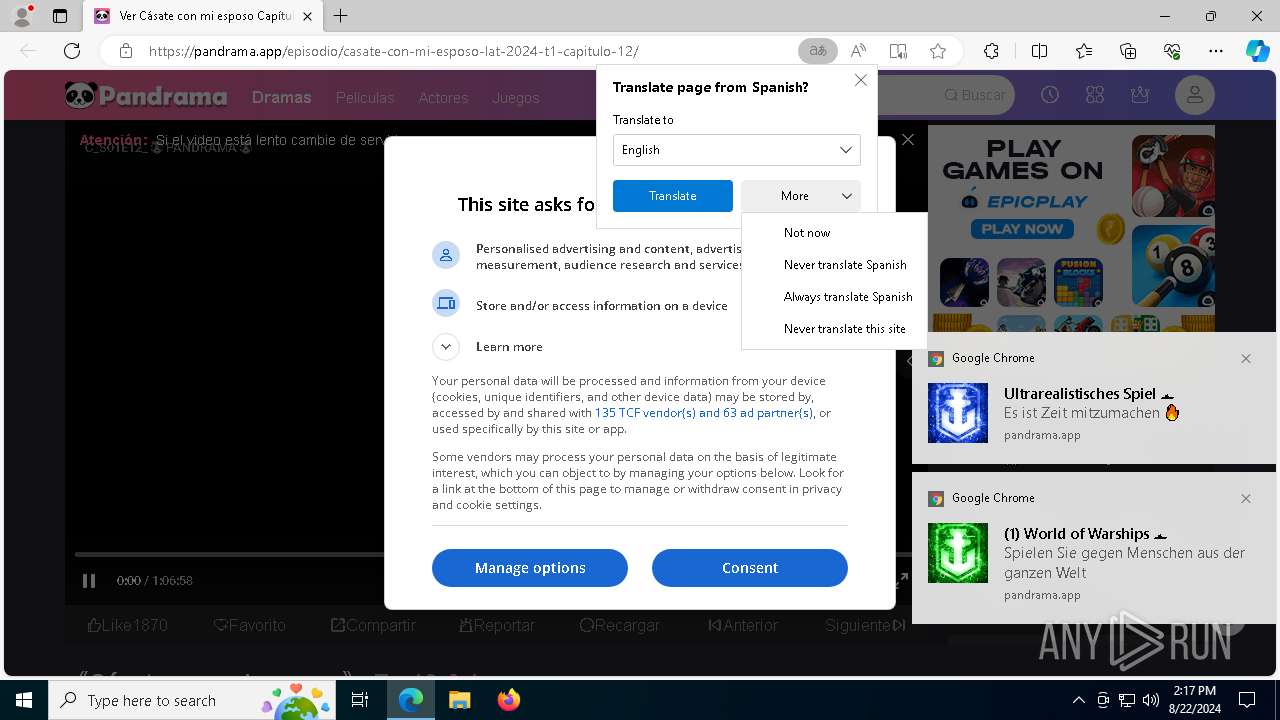Go to Siguiente episode
1280x720 pixels.
(866, 625)
